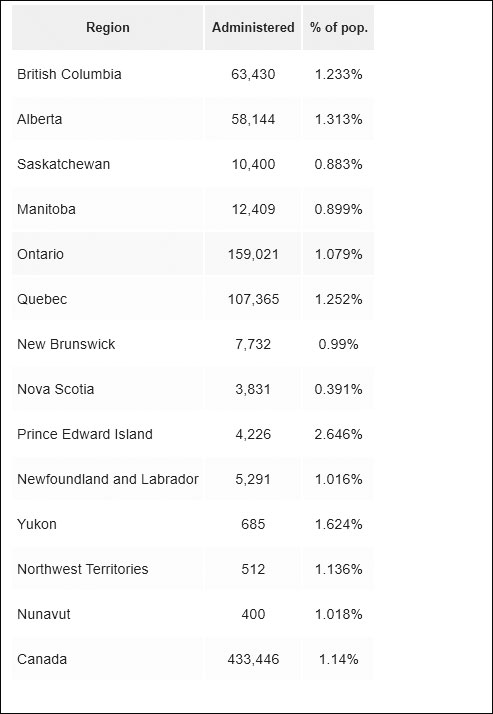
Task: Click the highlighted Ontario row label
Action: [x=41, y=254]
